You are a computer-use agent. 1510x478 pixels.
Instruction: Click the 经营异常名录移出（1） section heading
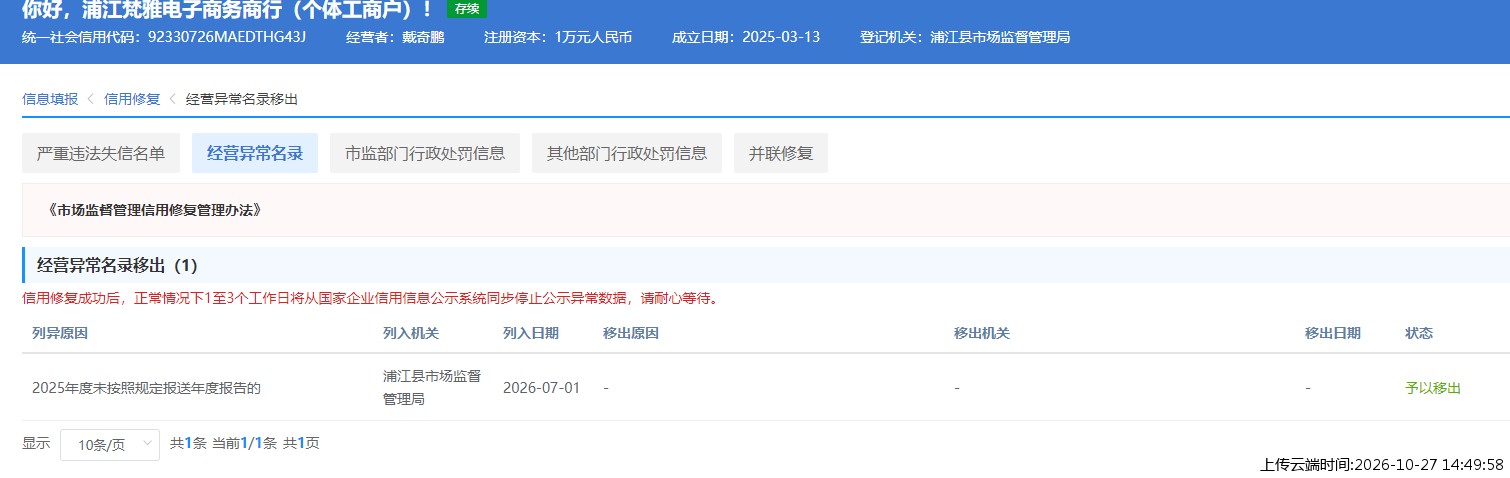[x=118, y=265]
